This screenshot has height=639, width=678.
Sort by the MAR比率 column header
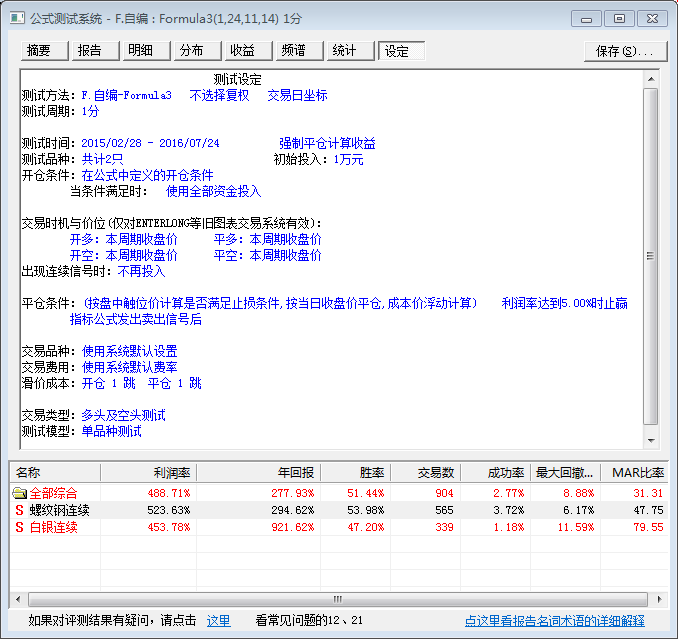click(x=634, y=473)
